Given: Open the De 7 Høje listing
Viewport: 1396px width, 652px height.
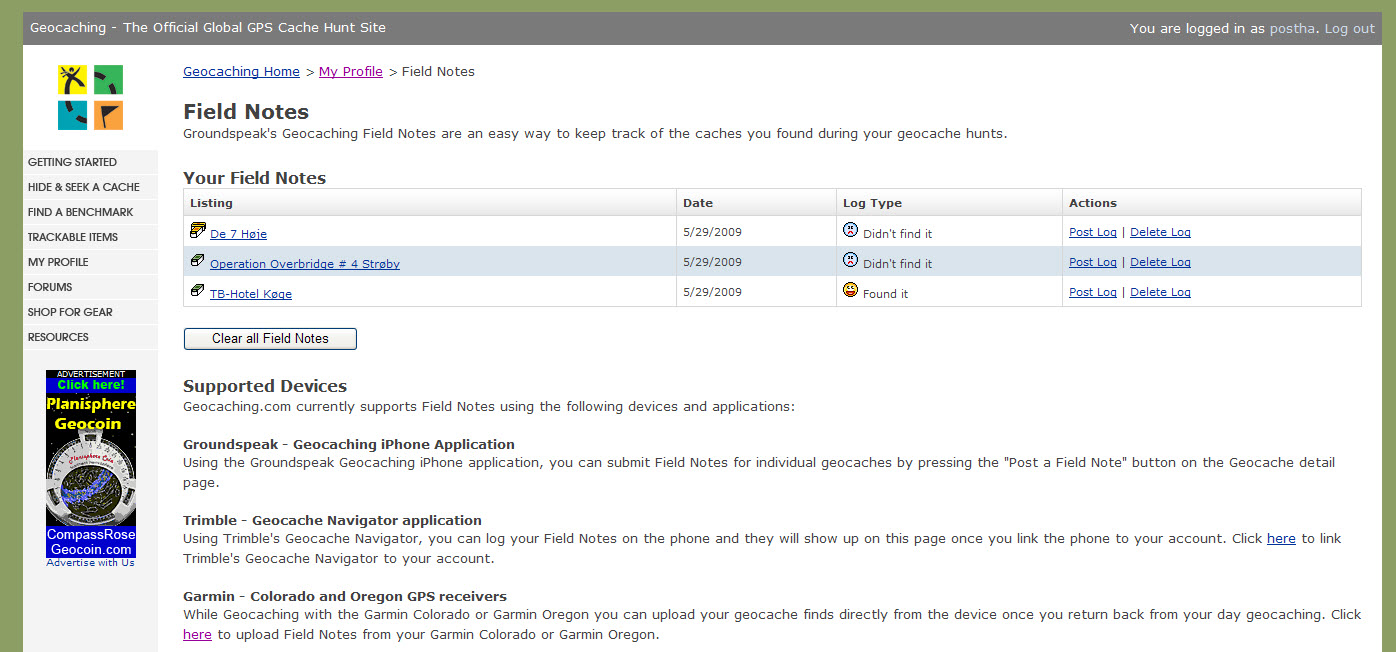Looking at the screenshot, I should pyautogui.click(x=238, y=234).
